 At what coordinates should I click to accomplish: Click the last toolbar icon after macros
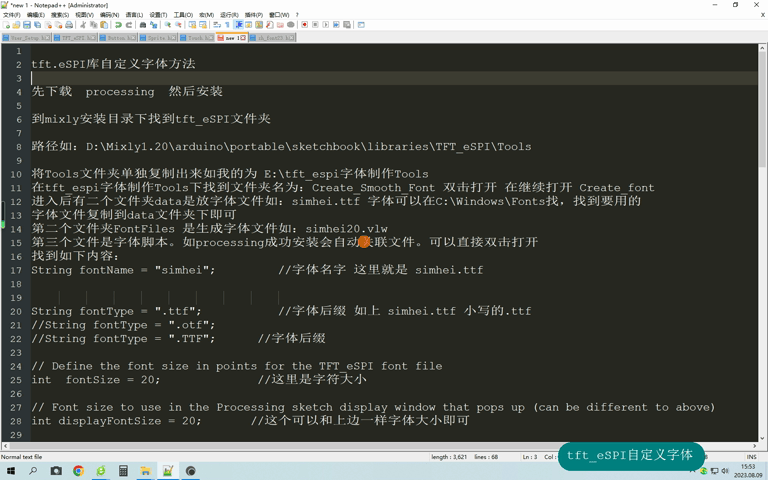(x=361, y=24)
